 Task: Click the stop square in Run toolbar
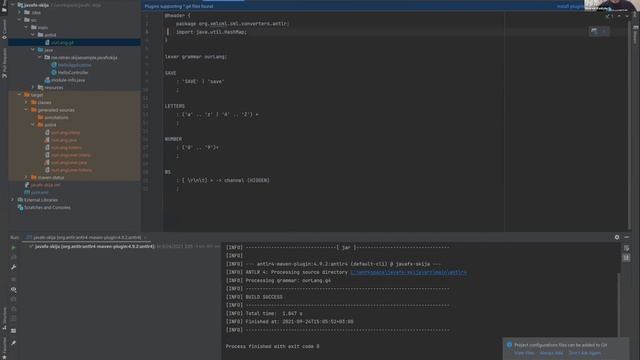click(13, 279)
